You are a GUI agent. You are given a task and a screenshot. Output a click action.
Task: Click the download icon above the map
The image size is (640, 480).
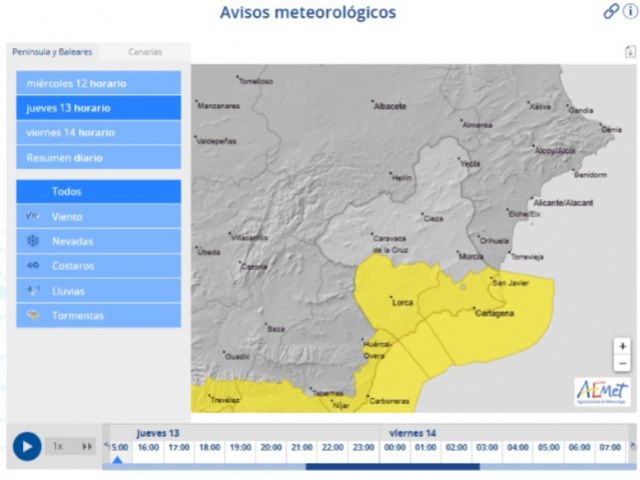[x=629, y=52]
